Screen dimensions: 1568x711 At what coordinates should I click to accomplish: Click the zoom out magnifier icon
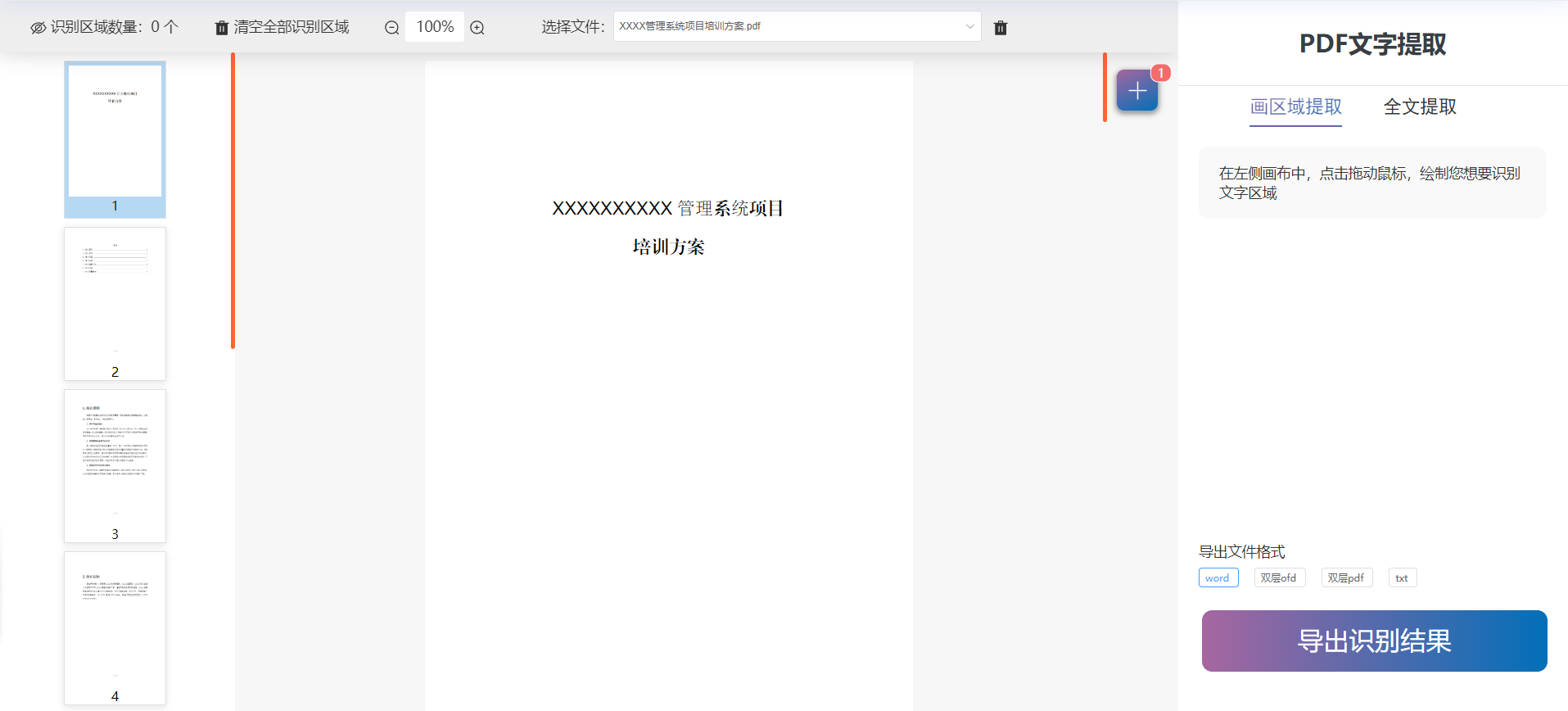click(392, 28)
